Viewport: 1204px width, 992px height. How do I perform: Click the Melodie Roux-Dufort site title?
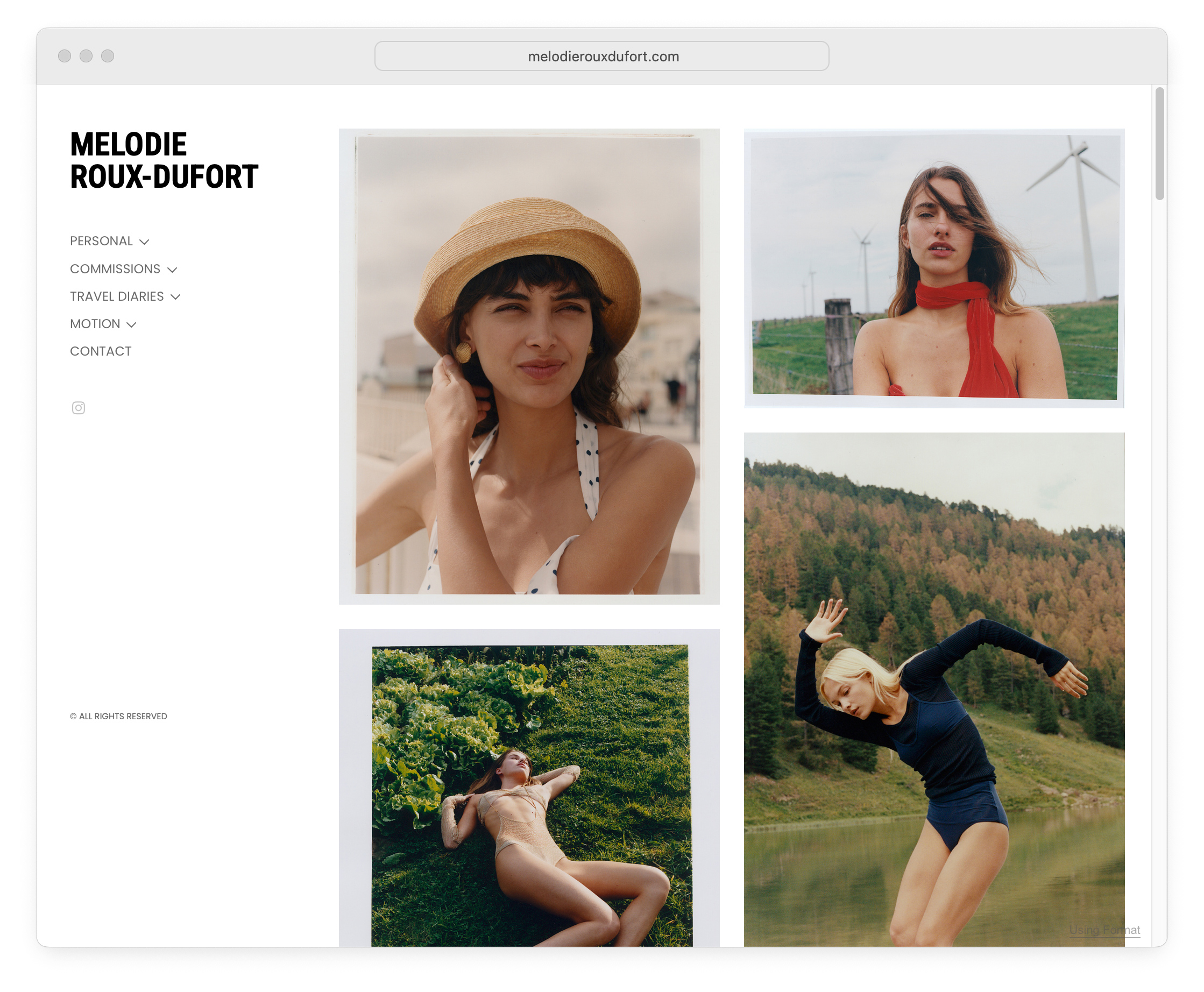click(164, 160)
